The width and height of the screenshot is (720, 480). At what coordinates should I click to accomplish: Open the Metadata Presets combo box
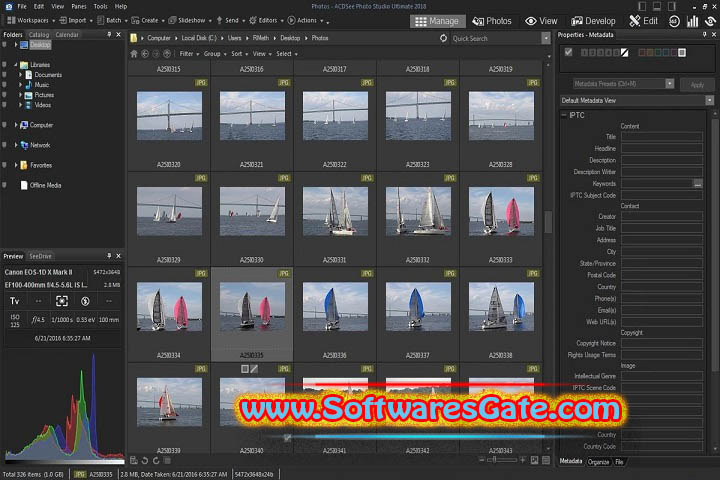(x=624, y=84)
